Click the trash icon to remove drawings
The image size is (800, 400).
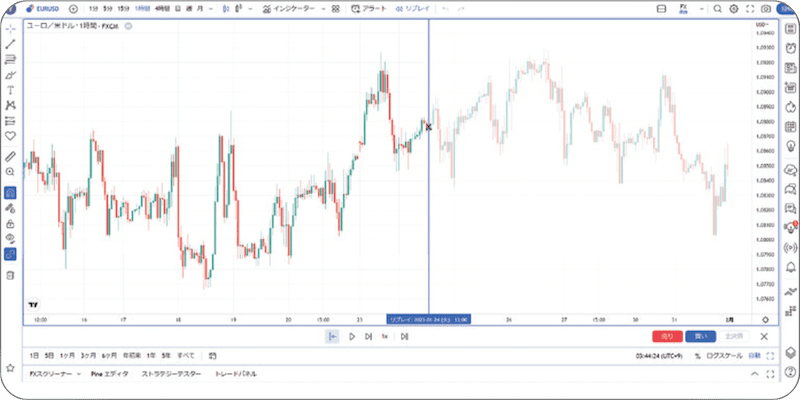[10, 275]
